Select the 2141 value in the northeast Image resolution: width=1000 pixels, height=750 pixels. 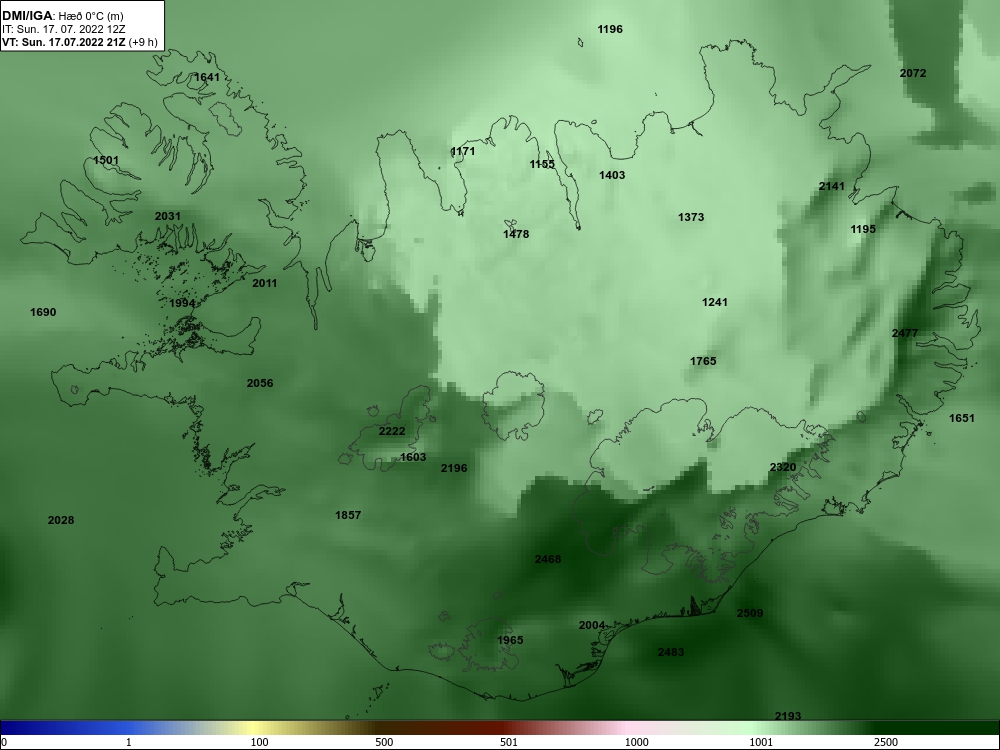coord(832,186)
